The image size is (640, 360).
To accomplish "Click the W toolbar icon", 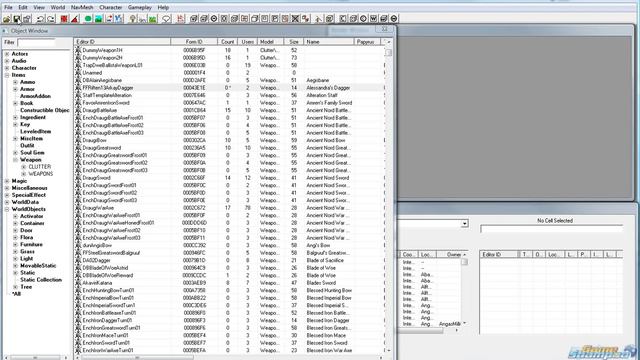I will coord(373,19).
